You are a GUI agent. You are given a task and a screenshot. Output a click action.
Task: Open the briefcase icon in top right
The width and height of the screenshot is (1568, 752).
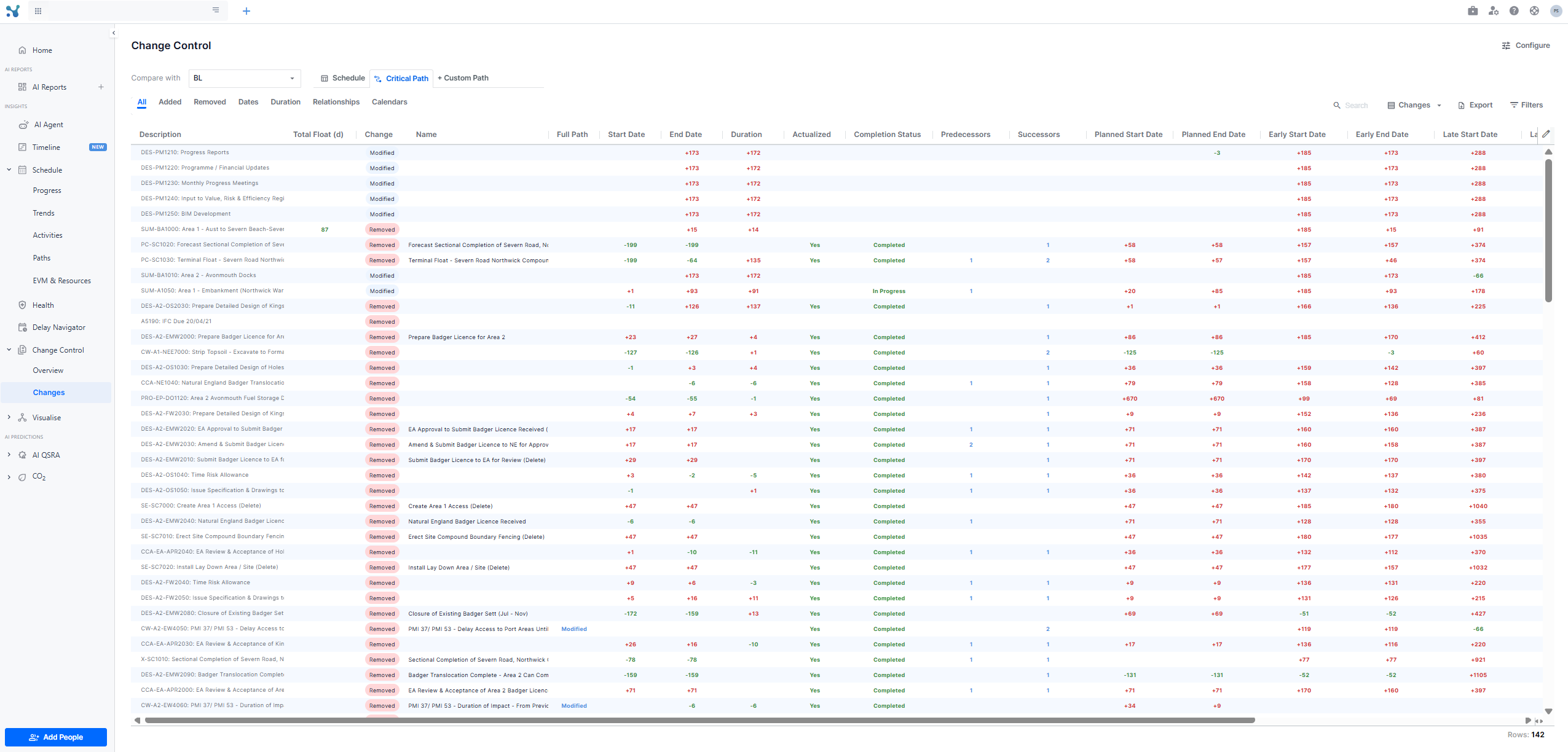pyautogui.click(x=1473, y=10)
